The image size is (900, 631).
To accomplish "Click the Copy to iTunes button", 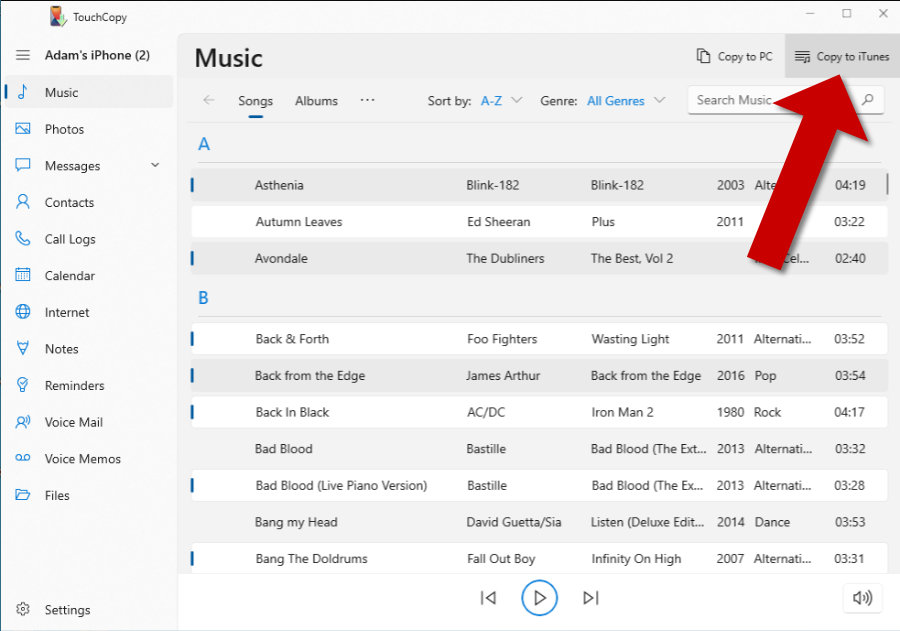I will (842, 56).
